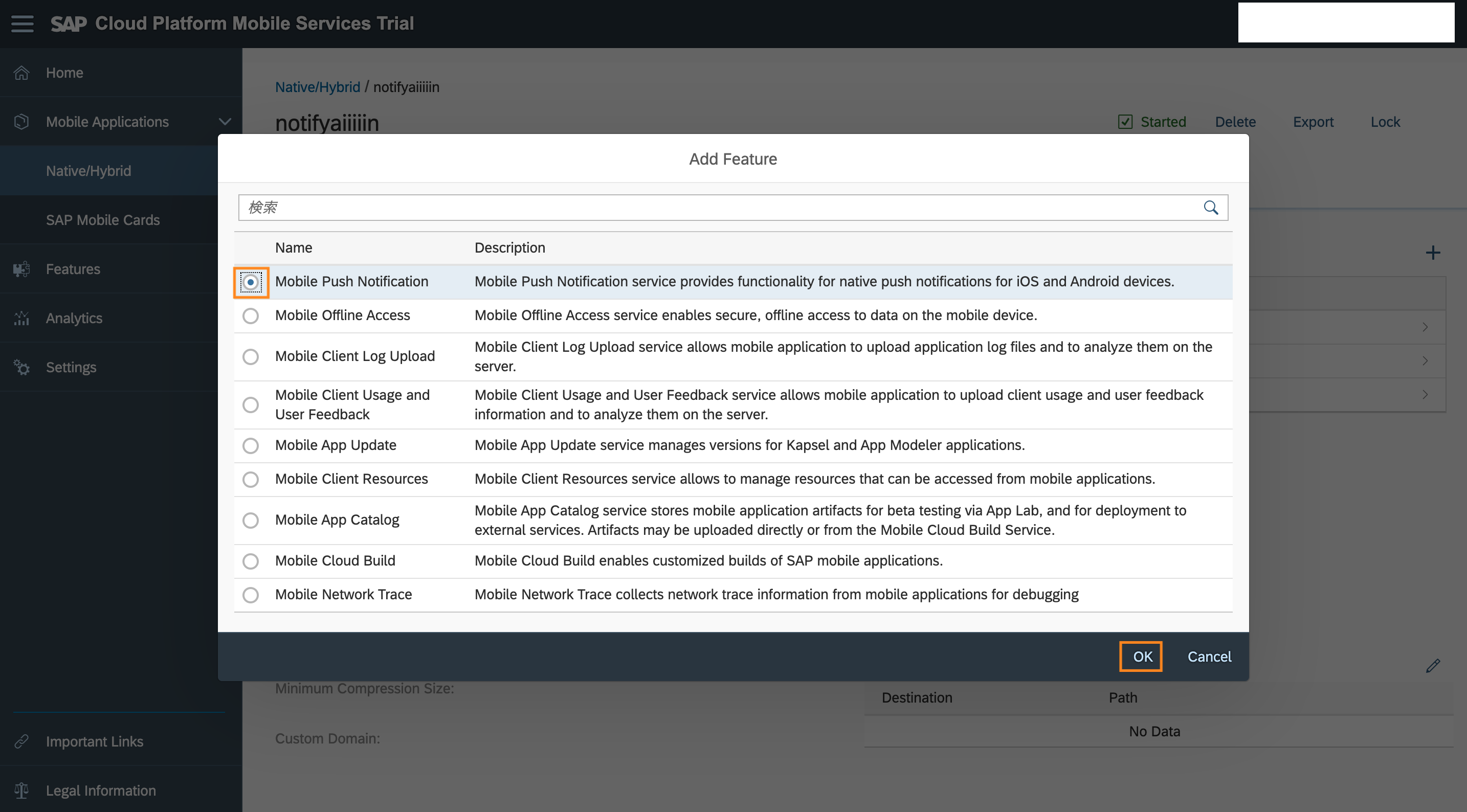Screen dimensions: 1467x812
Task: Click the SAP logo in header
Action: (69, 24)
